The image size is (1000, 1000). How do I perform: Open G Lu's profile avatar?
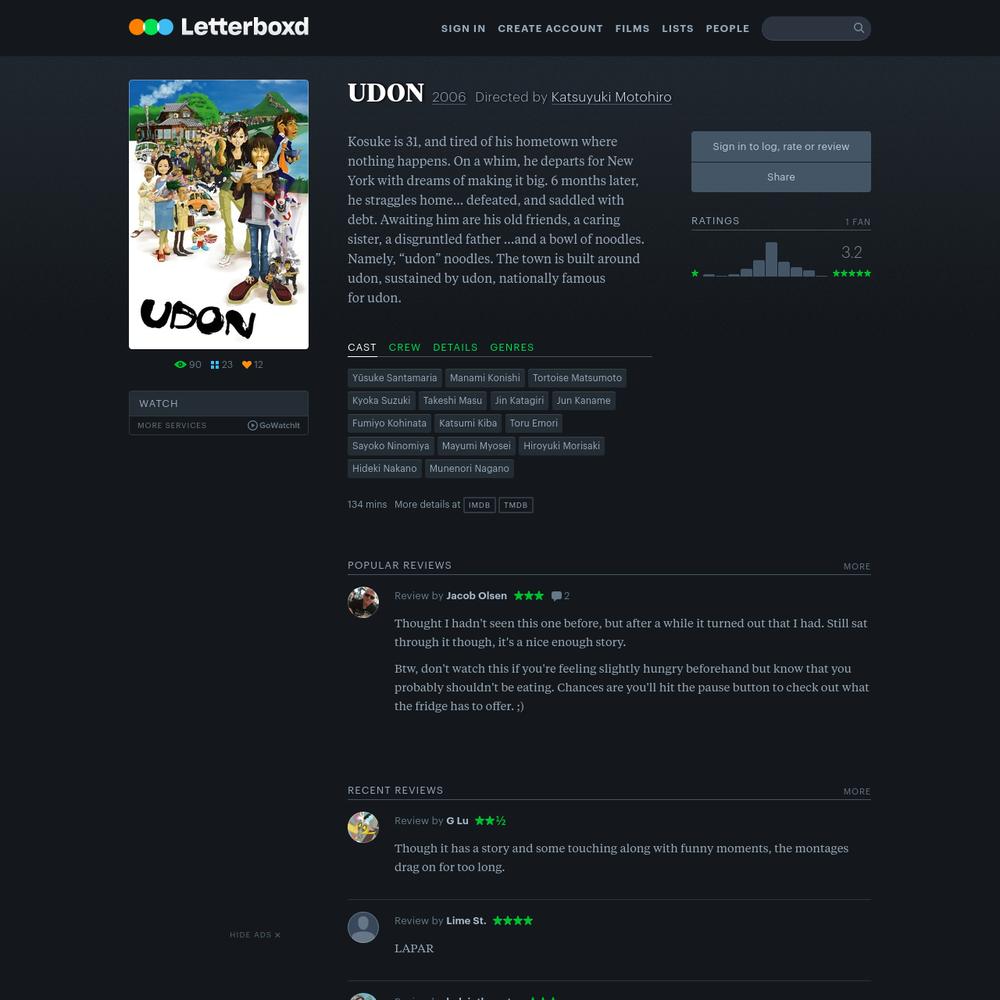point(363,827)
